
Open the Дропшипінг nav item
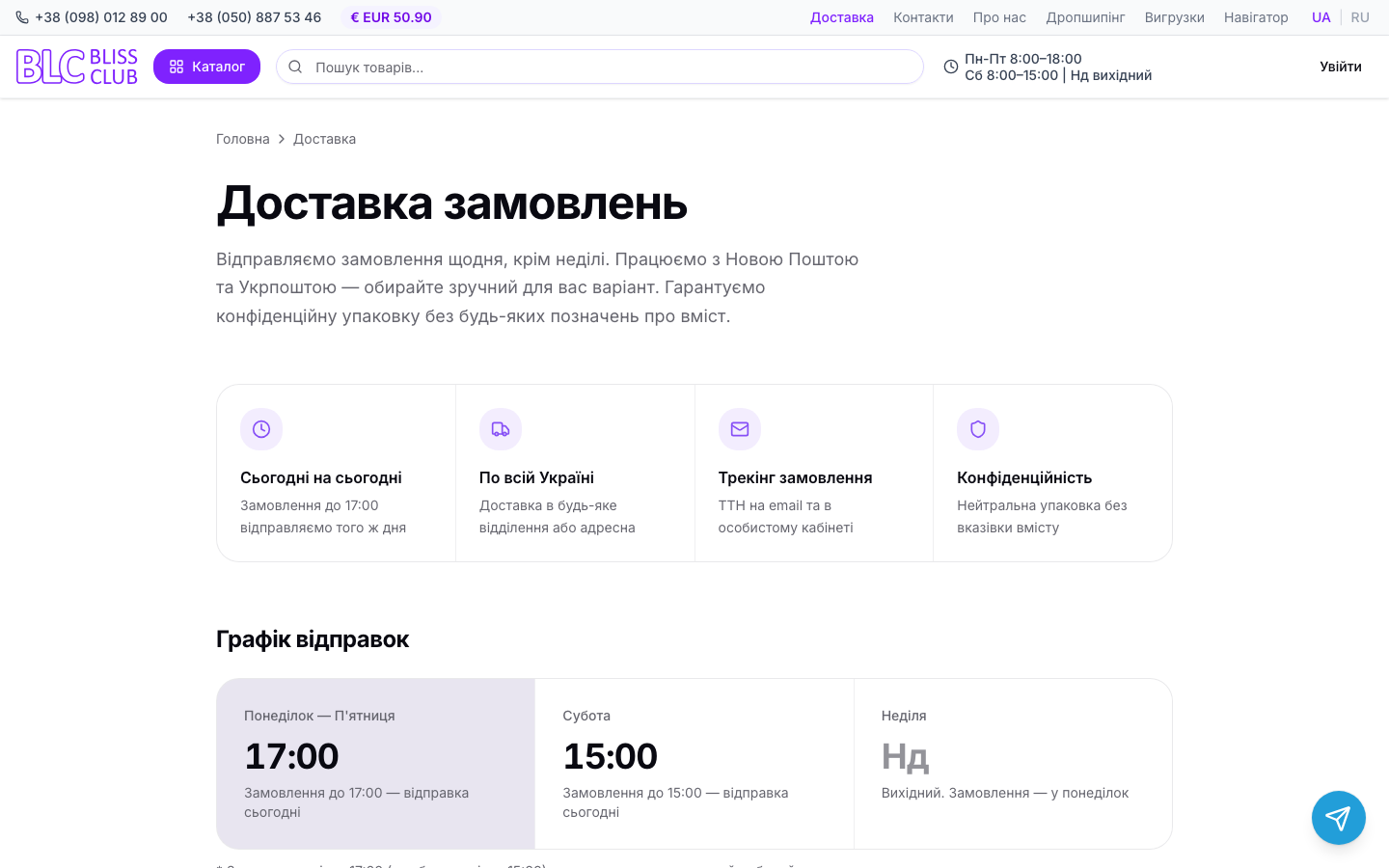[1085, 17]
